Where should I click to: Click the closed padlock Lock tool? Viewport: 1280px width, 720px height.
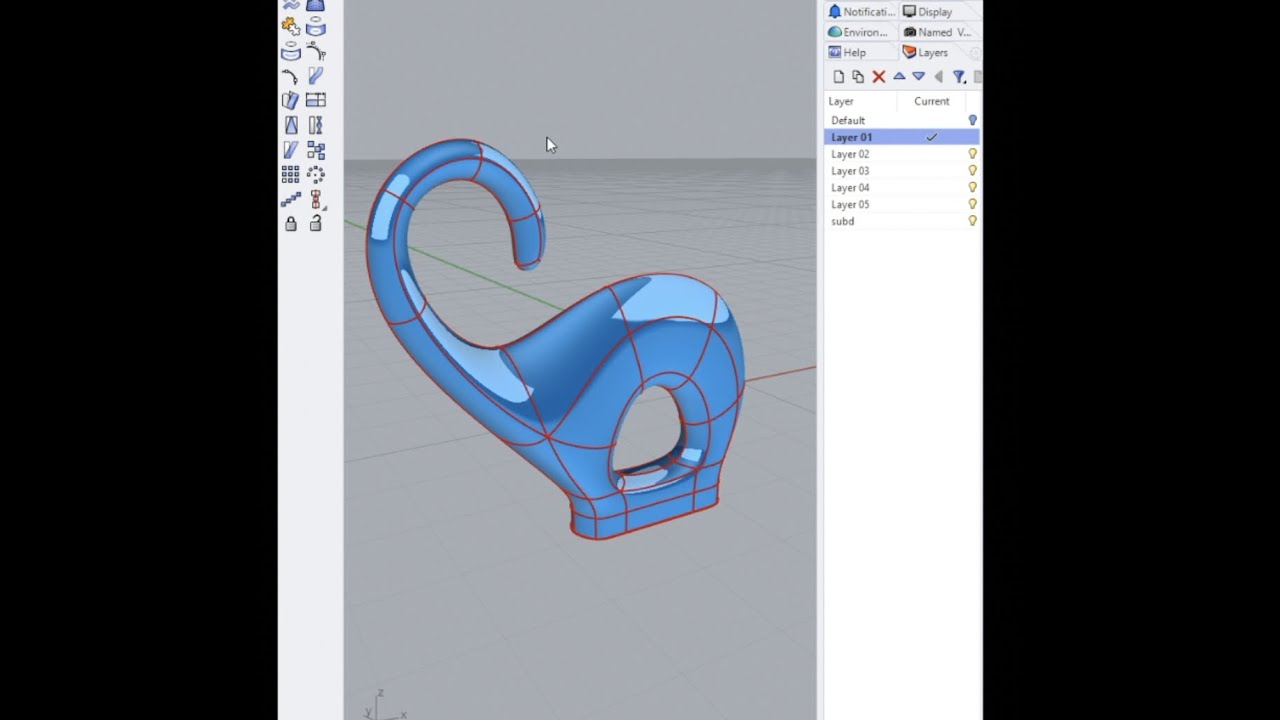coord(291,224)
